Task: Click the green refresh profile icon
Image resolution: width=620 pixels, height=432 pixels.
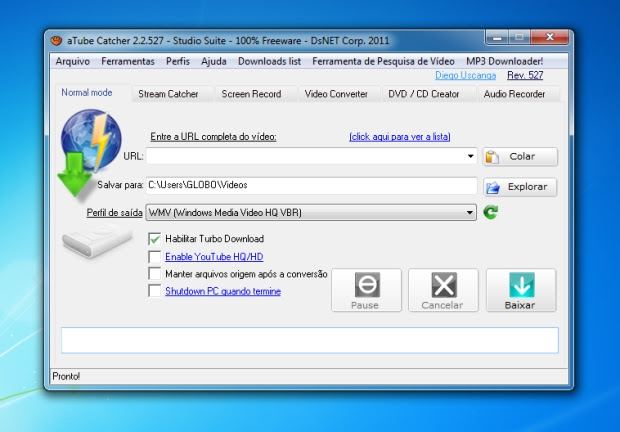Action: pyautogui.click(x=491, y=212)
